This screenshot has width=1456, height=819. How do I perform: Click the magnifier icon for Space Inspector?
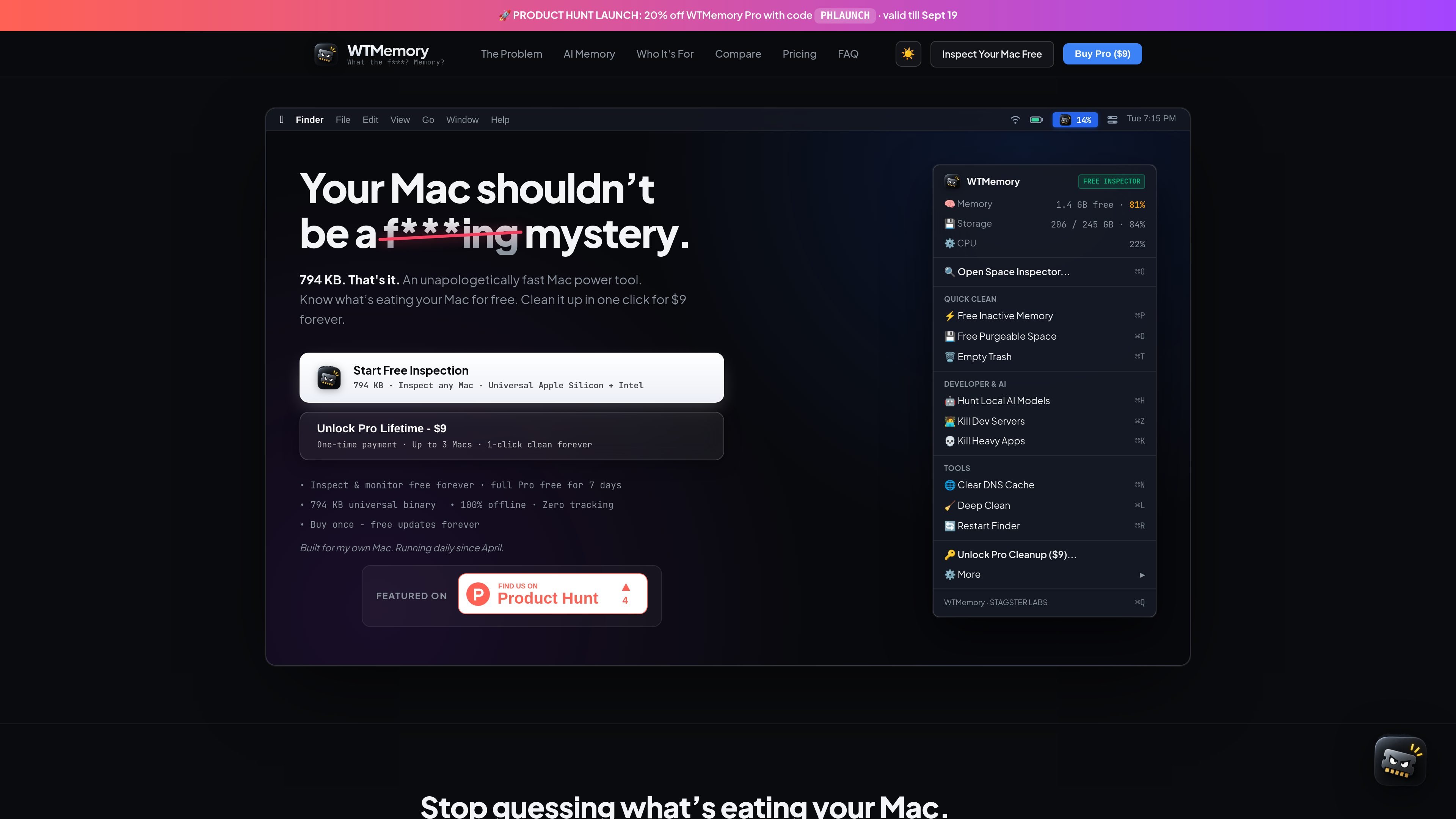tap(949, 272)
